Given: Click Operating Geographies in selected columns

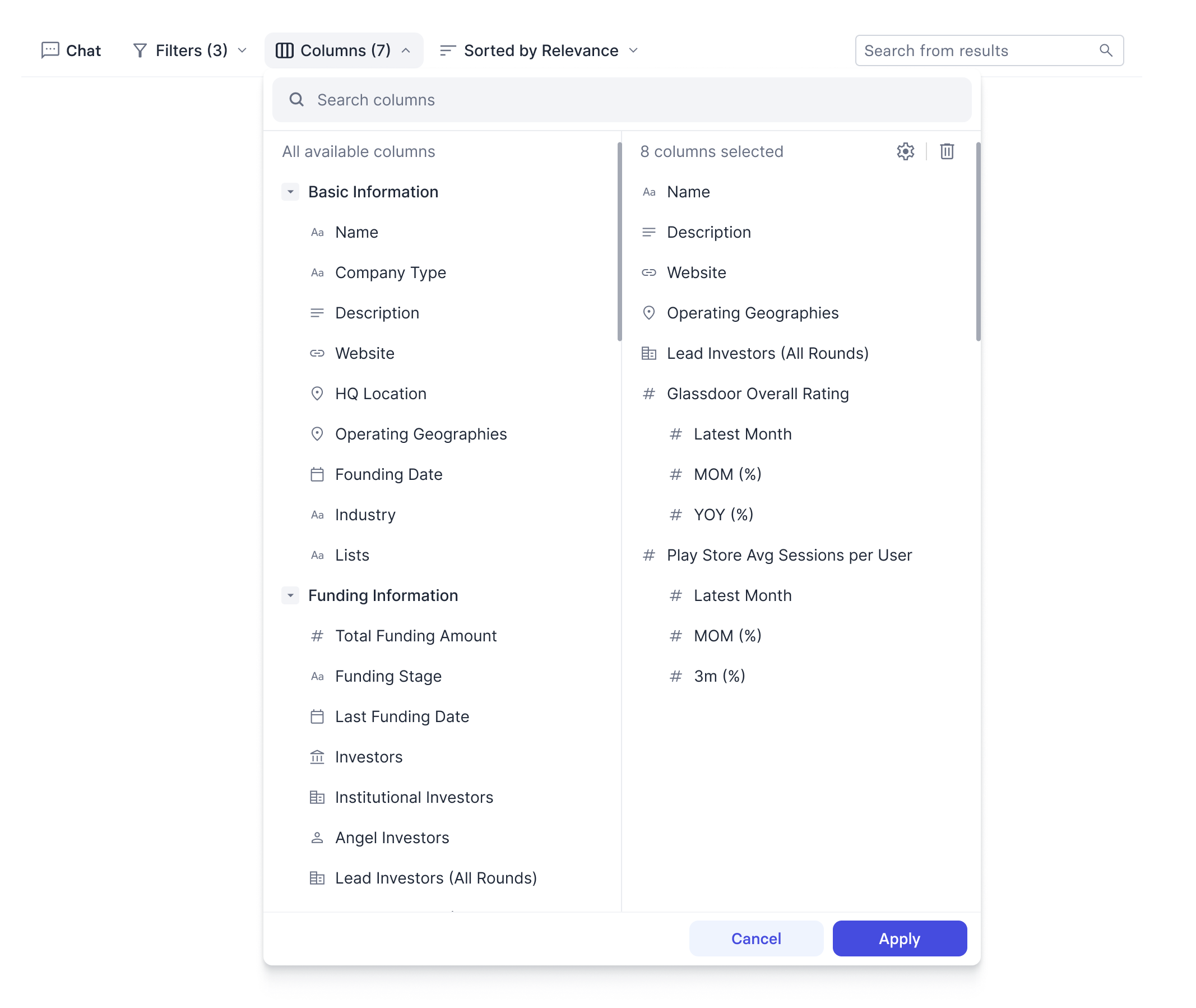Looking at the screenshot, I should click(752, 313).
